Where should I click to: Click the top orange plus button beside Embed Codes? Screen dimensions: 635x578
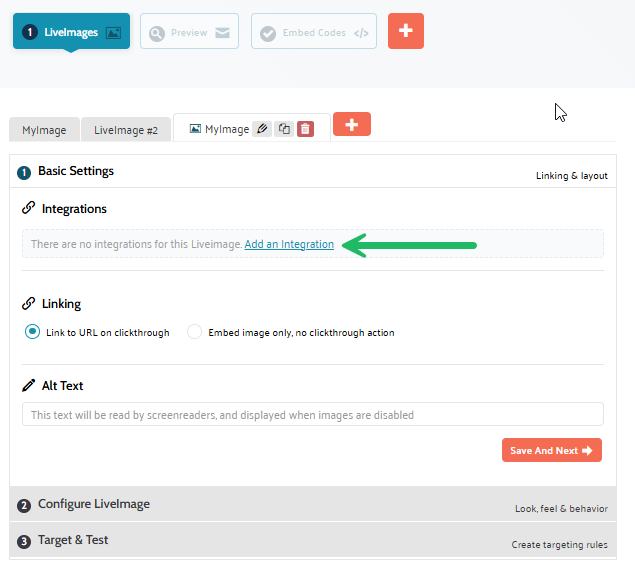click(405, 31)
